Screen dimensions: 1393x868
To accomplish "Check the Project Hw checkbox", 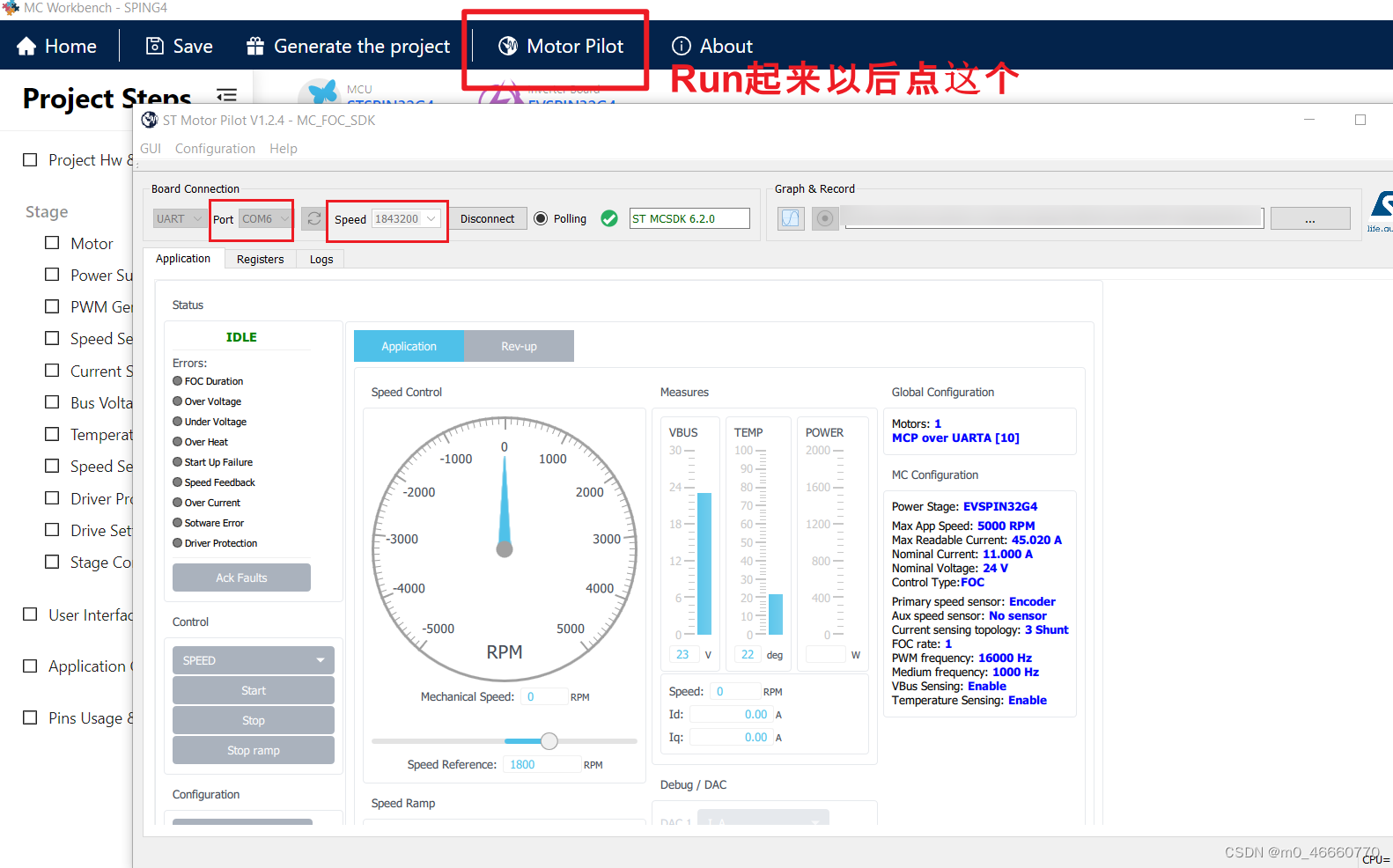I will pos(30,159).
